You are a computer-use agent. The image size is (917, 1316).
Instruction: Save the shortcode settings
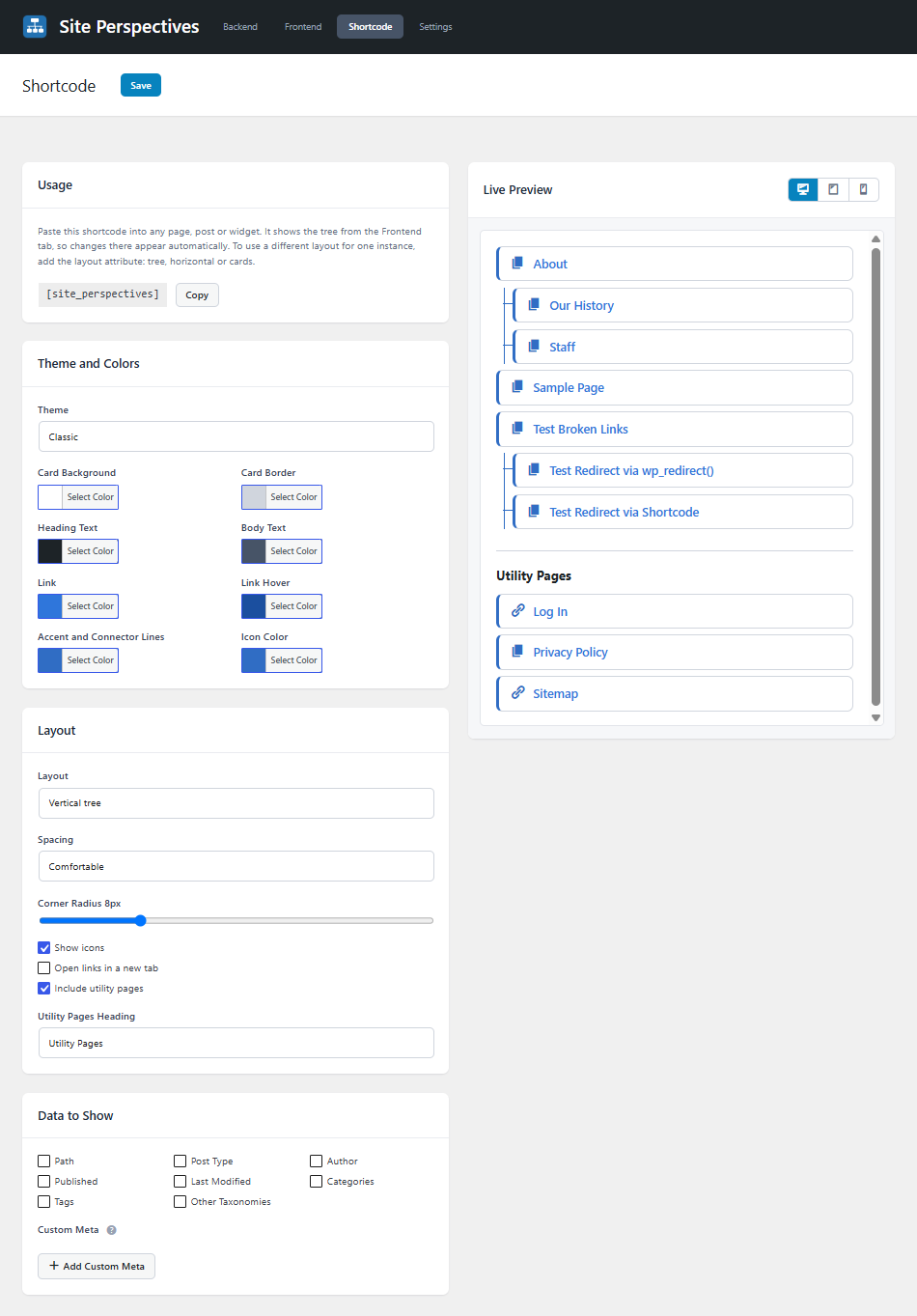141,85
